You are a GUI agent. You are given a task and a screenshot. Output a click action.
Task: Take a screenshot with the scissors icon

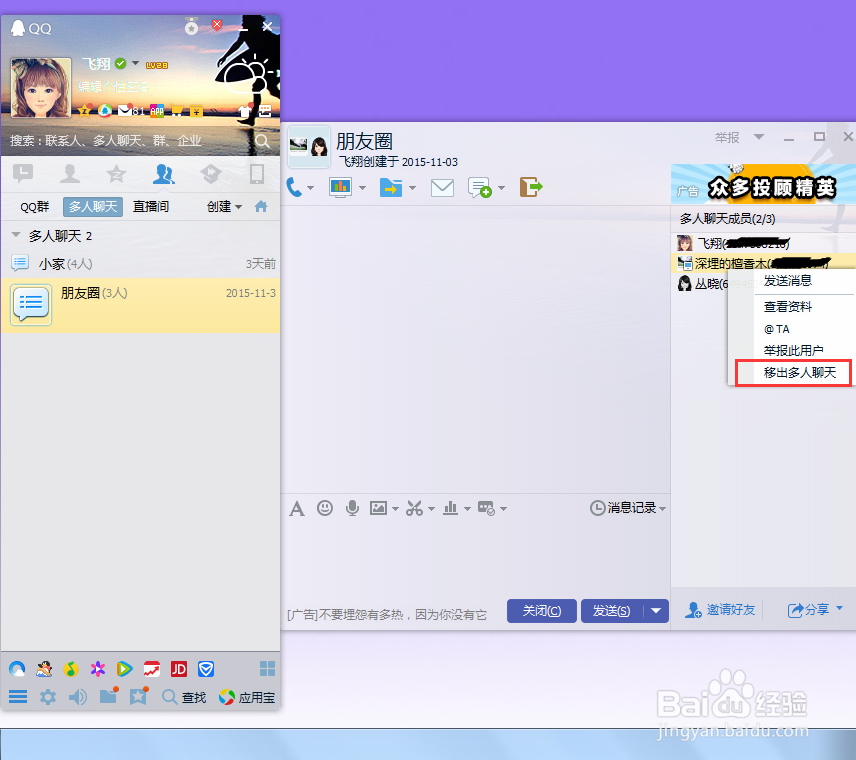(414, 508)
